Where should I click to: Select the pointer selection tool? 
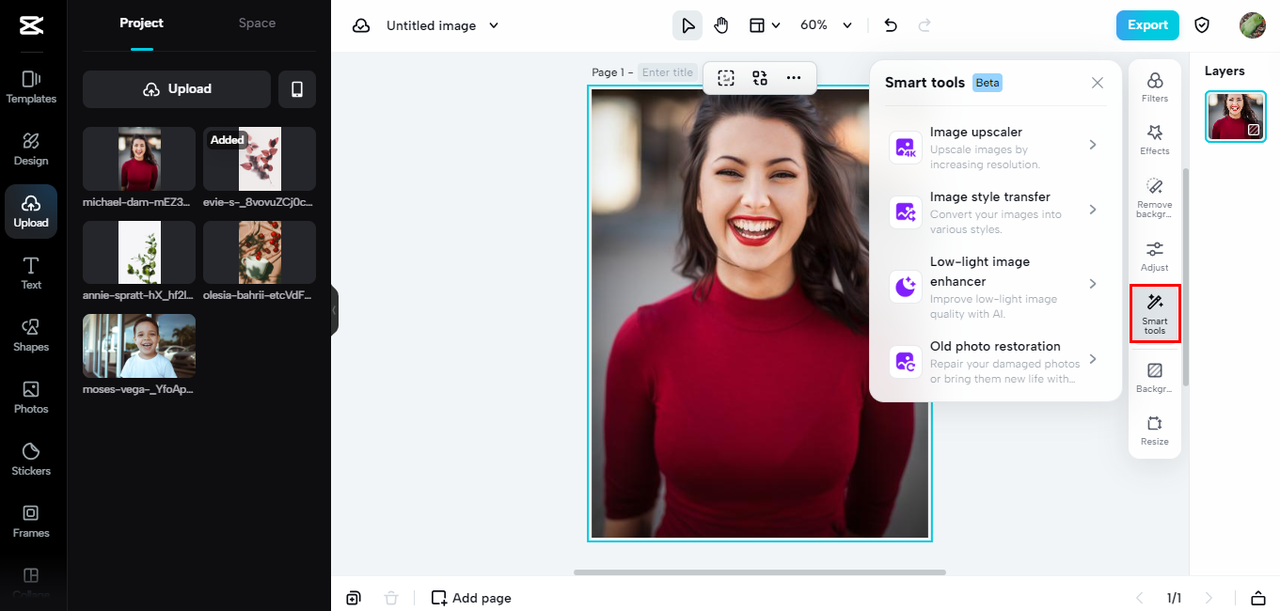687,25
